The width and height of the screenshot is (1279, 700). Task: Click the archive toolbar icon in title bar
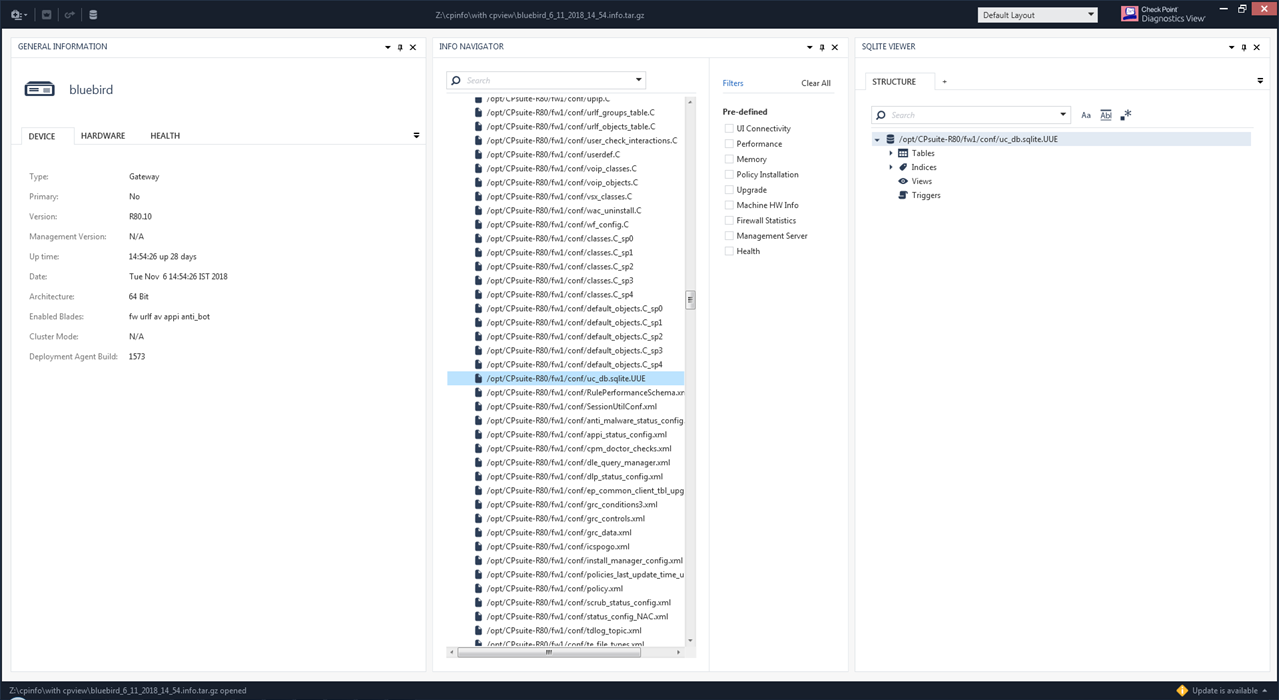pyautogui.click(x=46, y=15)
